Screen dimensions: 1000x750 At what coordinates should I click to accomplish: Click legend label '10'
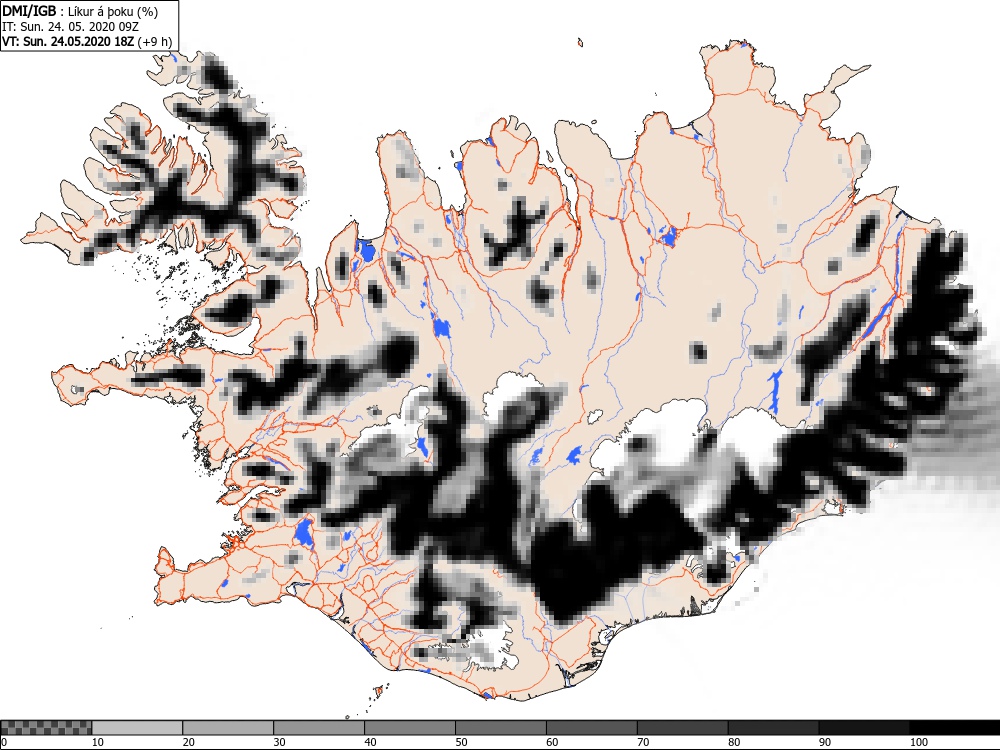pyautogui.click(x=98, y=742)
